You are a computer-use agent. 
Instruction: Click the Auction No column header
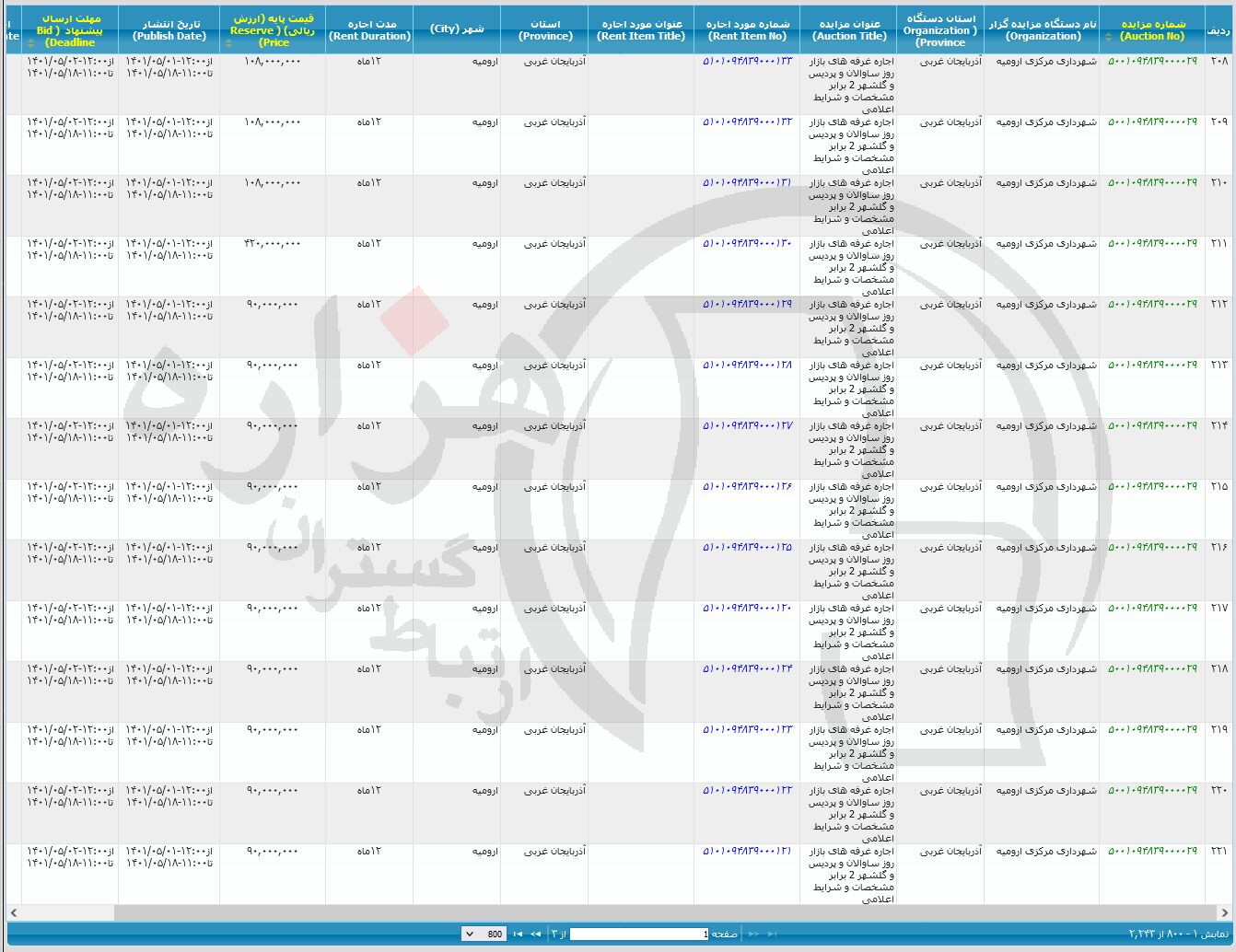pos(1152,30)
